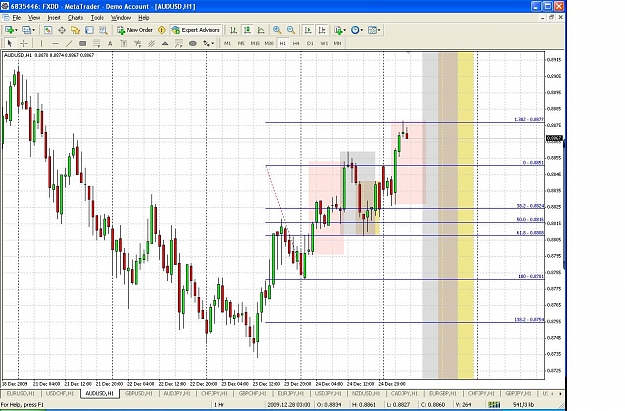Click the 1.382 Fibonacci level label

point(529,119)
